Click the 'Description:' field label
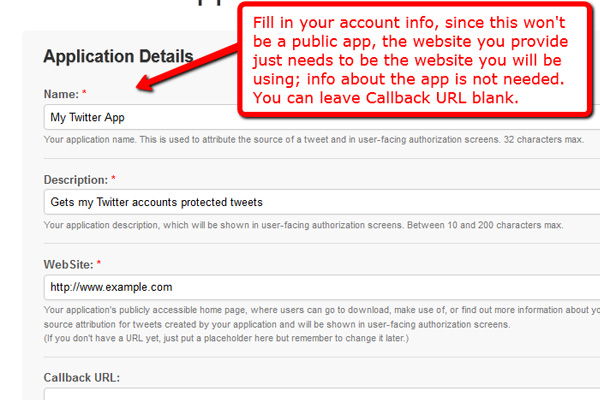Viewport: 600px width, 400px height. coord(76,180)
